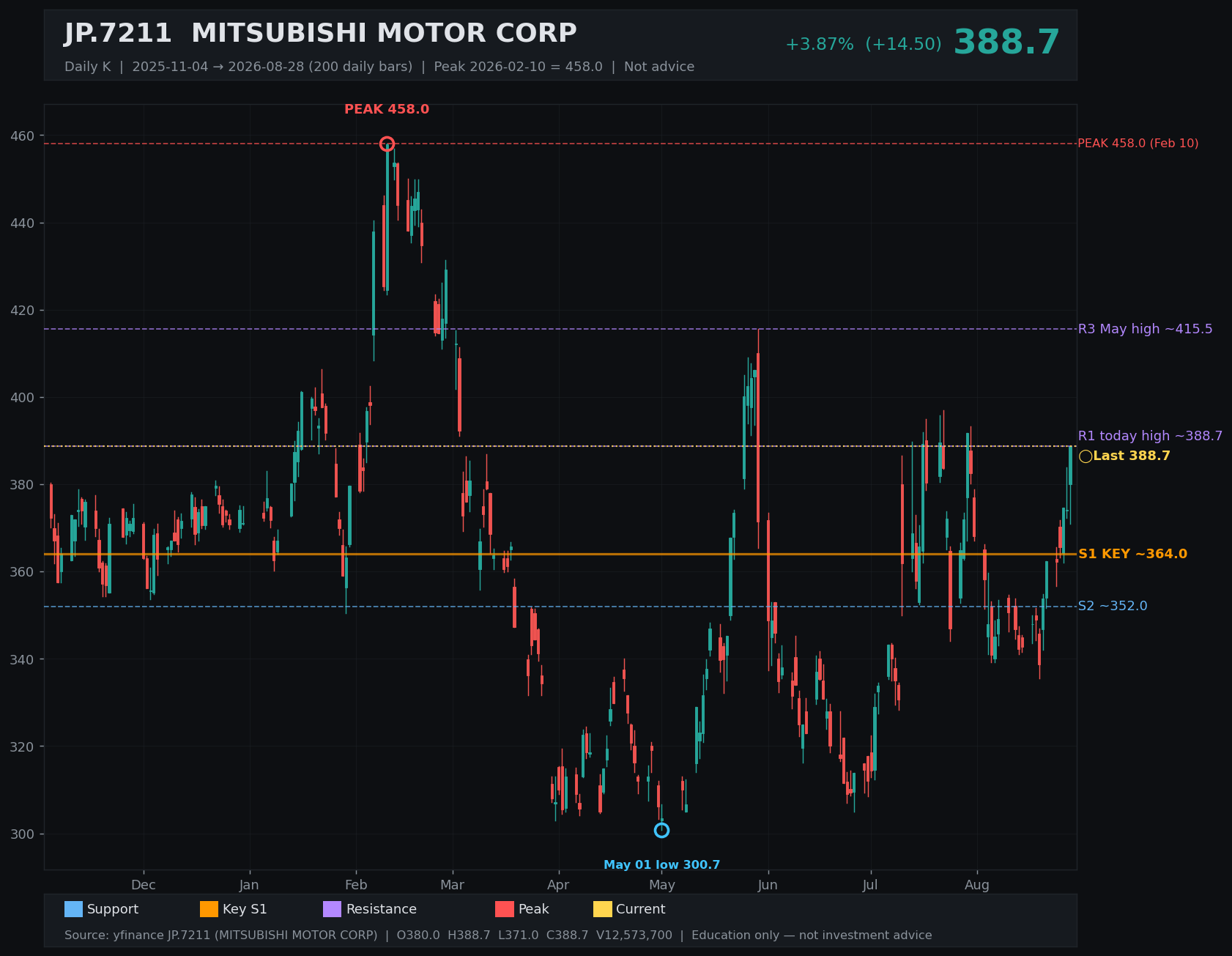Click the 300 price axis tick

(22, 834)
